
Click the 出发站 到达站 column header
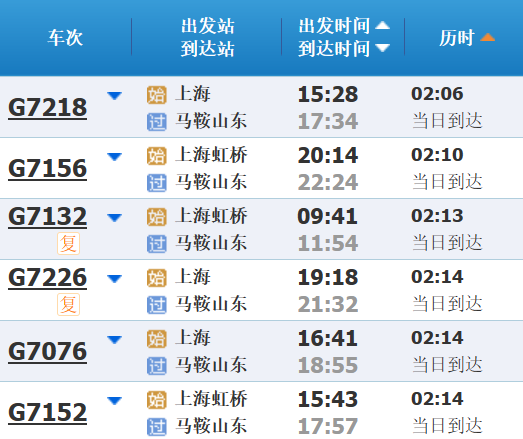pyautogui.click(x=207, y=37)
